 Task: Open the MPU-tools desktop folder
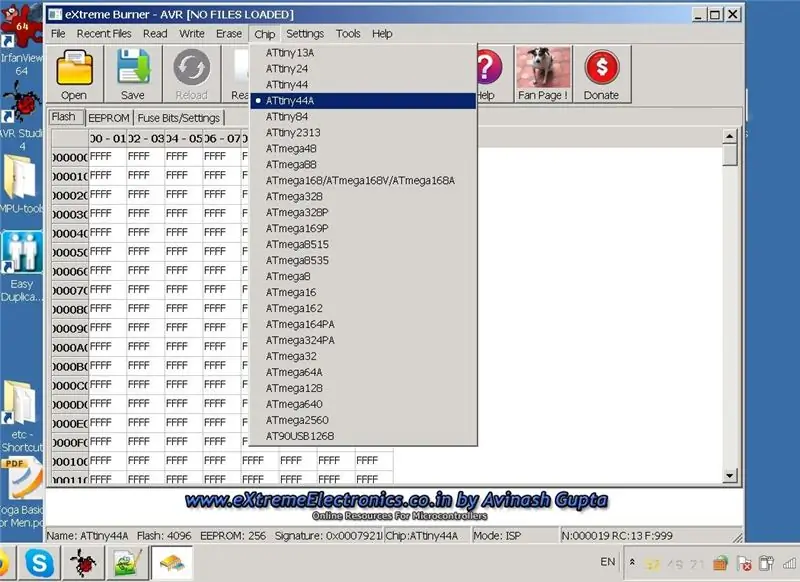click(21, 185)
